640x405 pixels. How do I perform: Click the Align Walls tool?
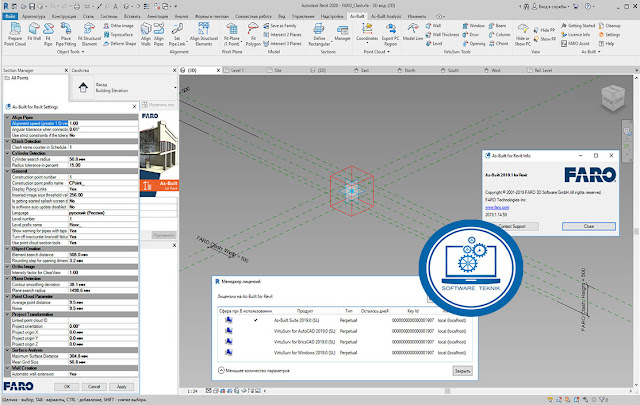point(146,34)
